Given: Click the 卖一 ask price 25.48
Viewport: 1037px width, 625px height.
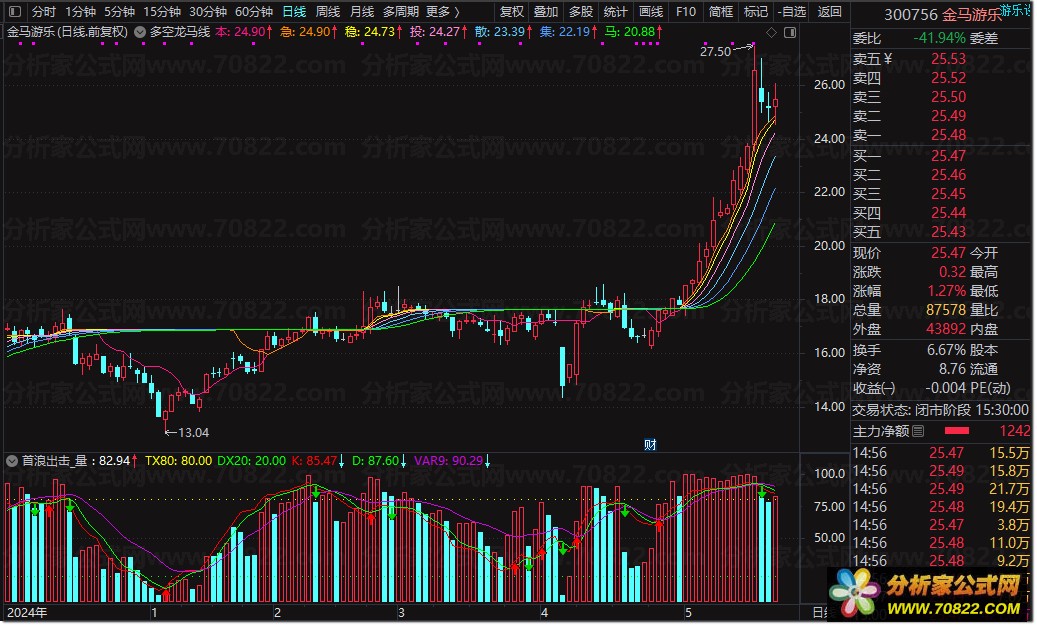Looking at the screenshot, I should (x=948, y=135).
